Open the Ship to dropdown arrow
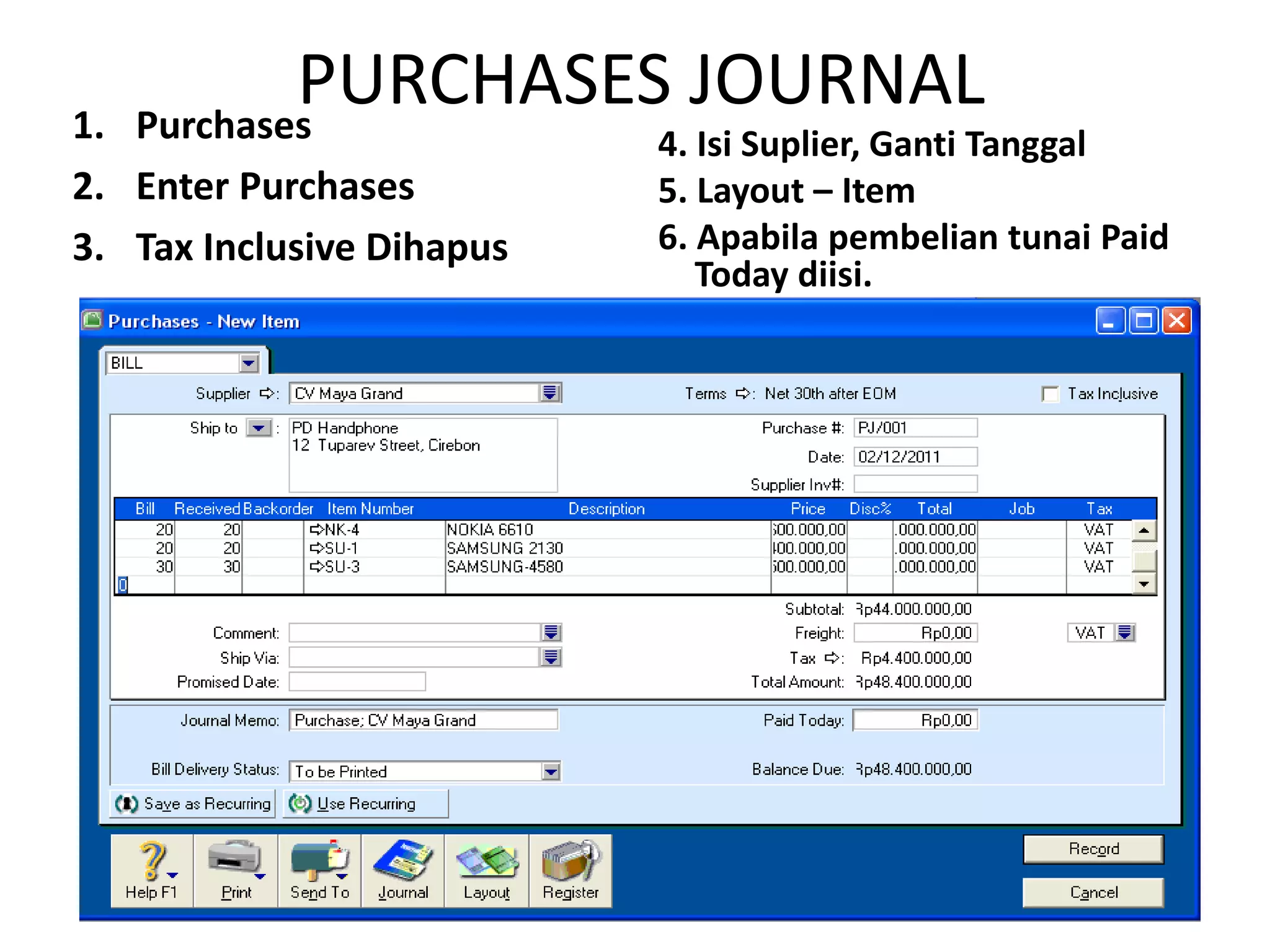This screenshot has height=952, width=1270. point(259,428)
